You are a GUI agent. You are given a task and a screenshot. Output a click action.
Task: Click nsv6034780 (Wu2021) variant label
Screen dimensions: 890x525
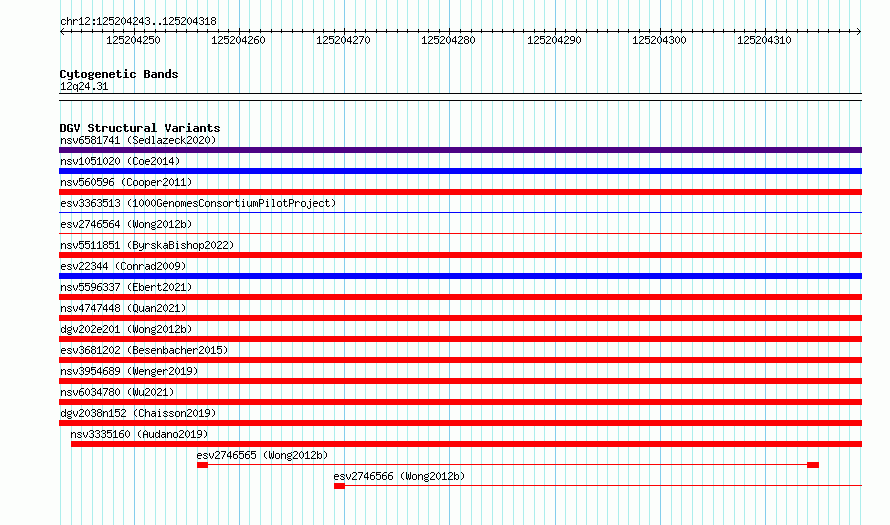[117, 392]
